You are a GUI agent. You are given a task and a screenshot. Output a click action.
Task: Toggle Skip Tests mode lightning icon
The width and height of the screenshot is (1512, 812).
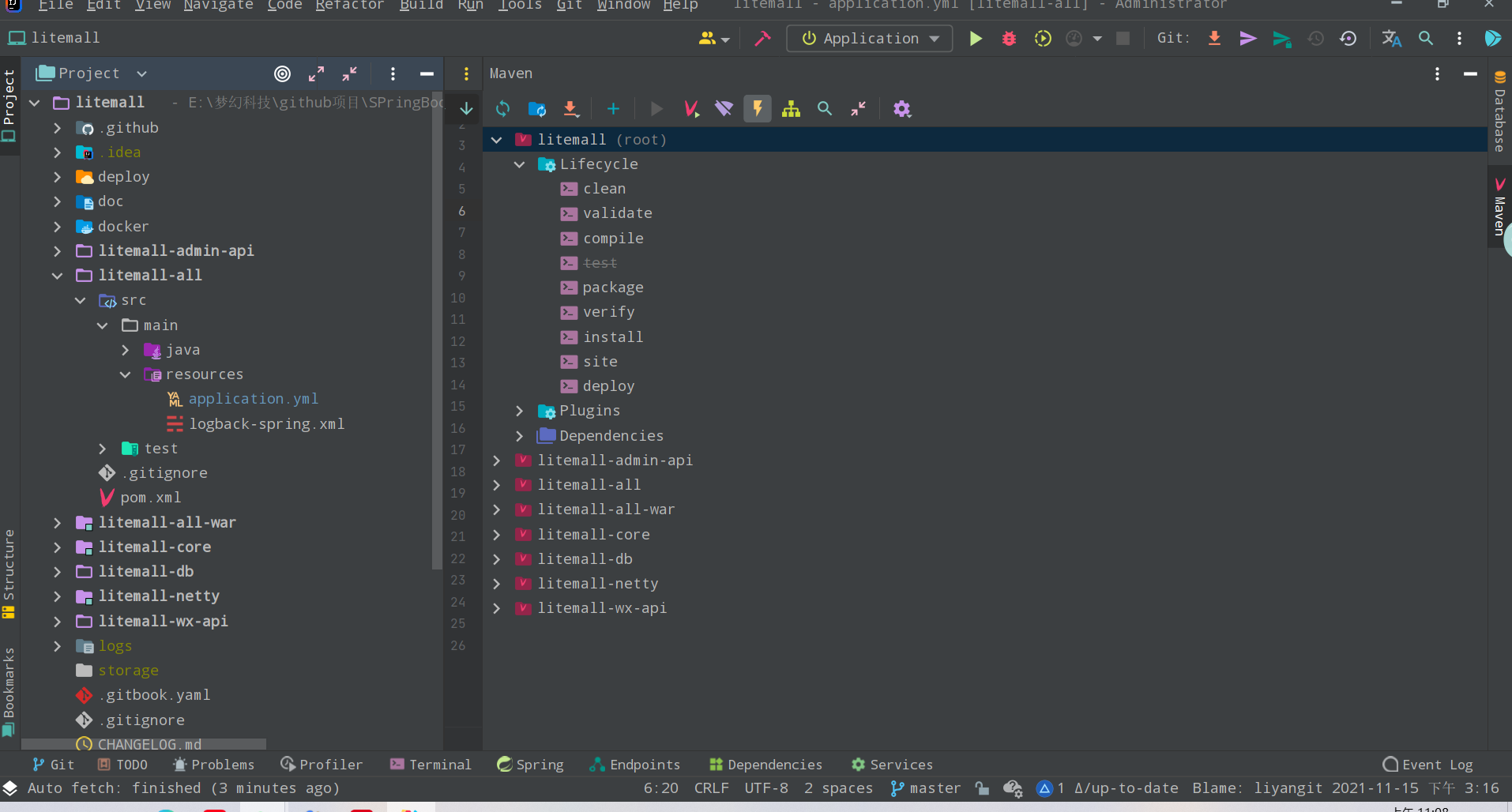[x=757, y=109]
